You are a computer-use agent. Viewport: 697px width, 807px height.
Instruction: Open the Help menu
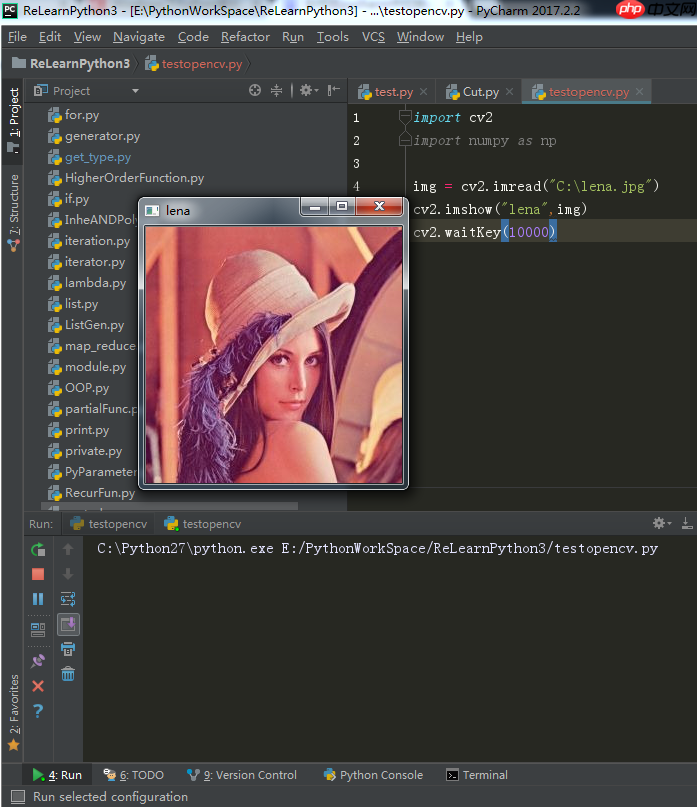(469, 37)
